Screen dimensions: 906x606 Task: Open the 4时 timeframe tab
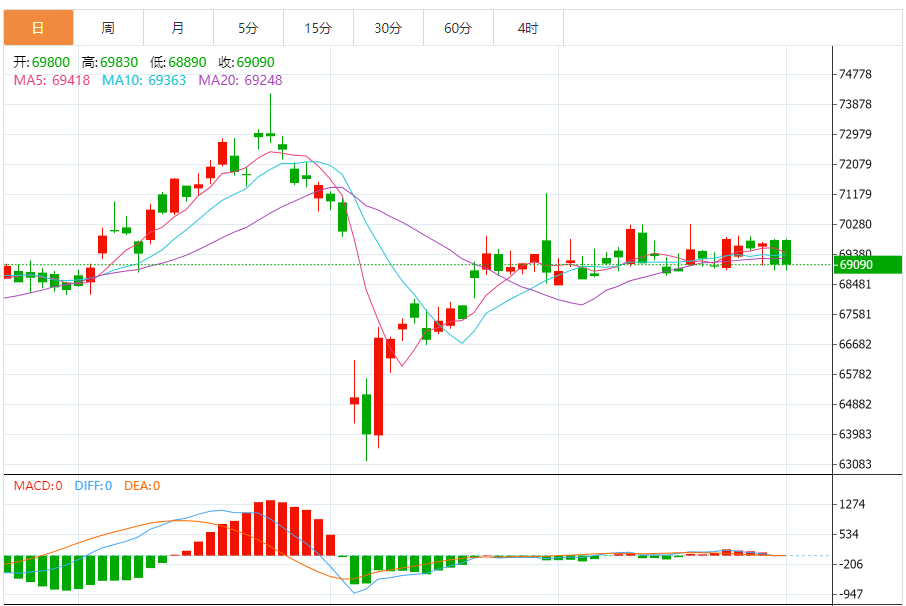click(x=528, y=28)
